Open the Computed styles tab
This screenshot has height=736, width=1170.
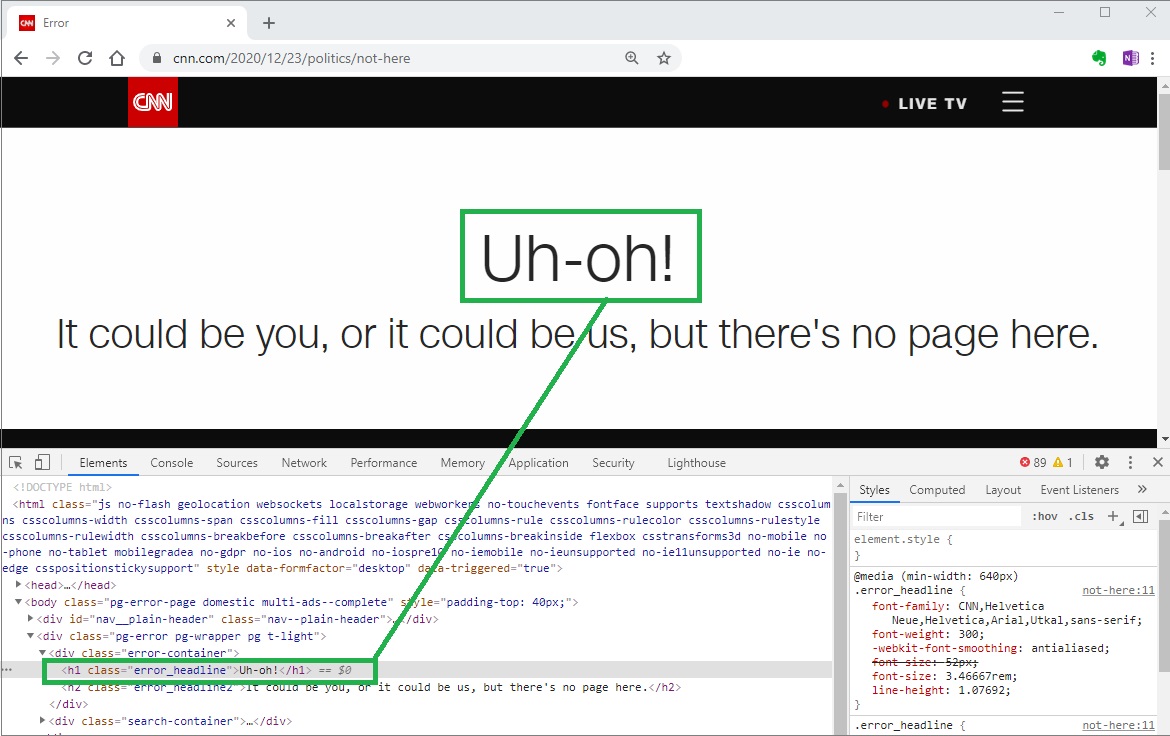937,490
